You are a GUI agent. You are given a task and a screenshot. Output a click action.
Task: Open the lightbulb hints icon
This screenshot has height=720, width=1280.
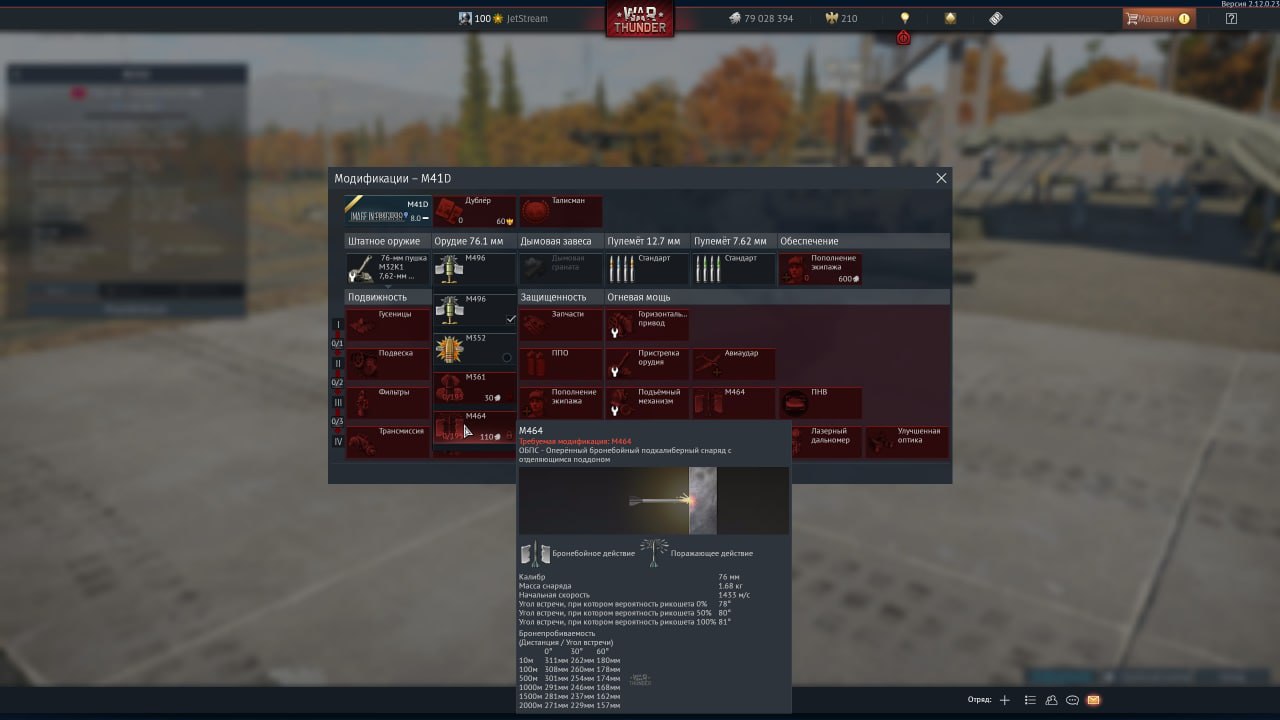point(905,18)
